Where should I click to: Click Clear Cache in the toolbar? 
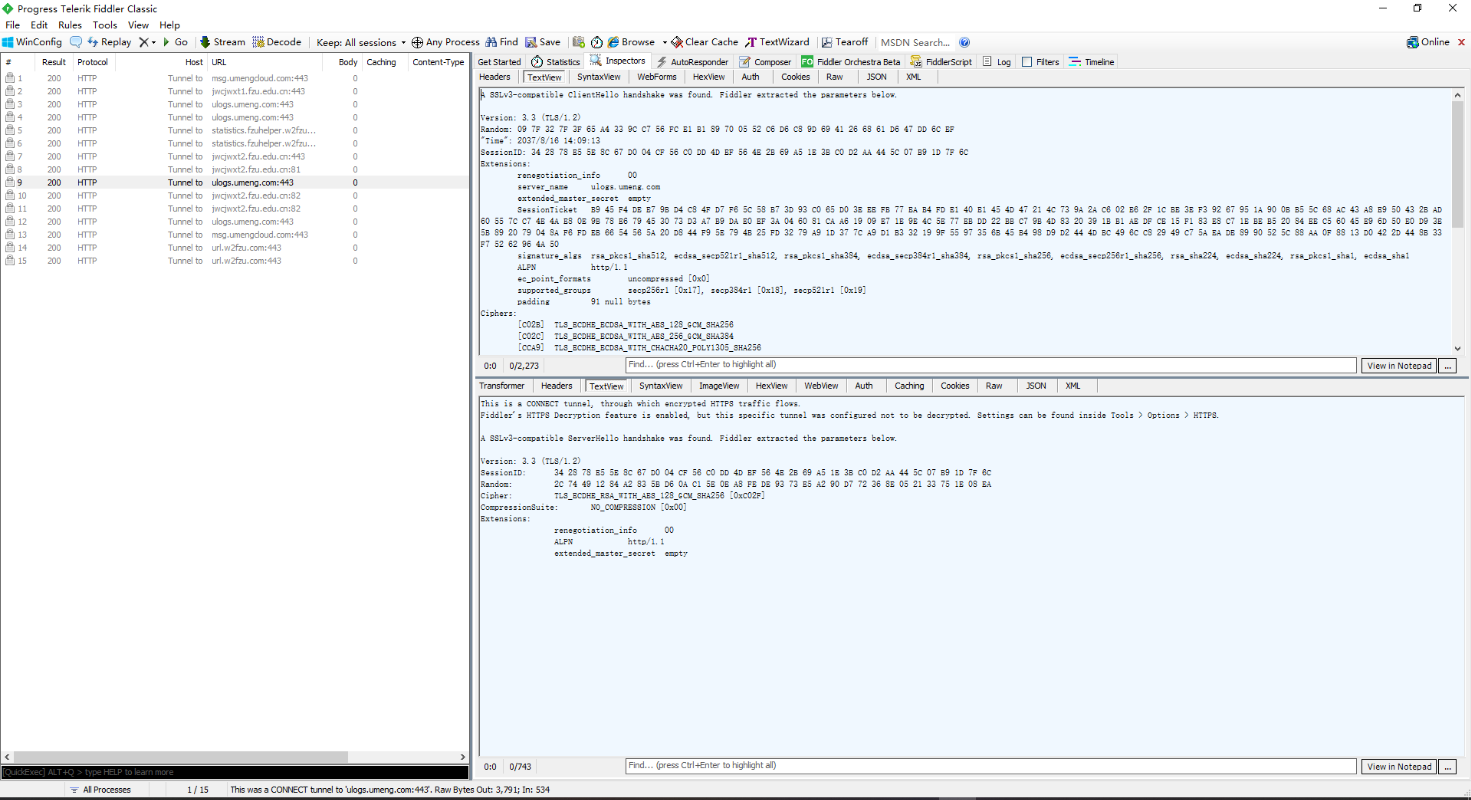(x=704, y=42)
